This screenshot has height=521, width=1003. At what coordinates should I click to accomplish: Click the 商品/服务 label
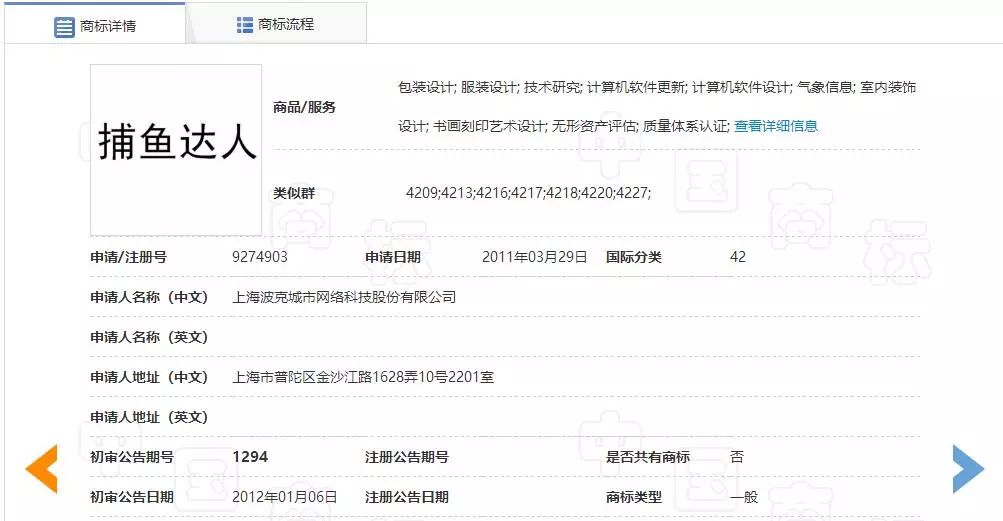[x=304, y=107]
